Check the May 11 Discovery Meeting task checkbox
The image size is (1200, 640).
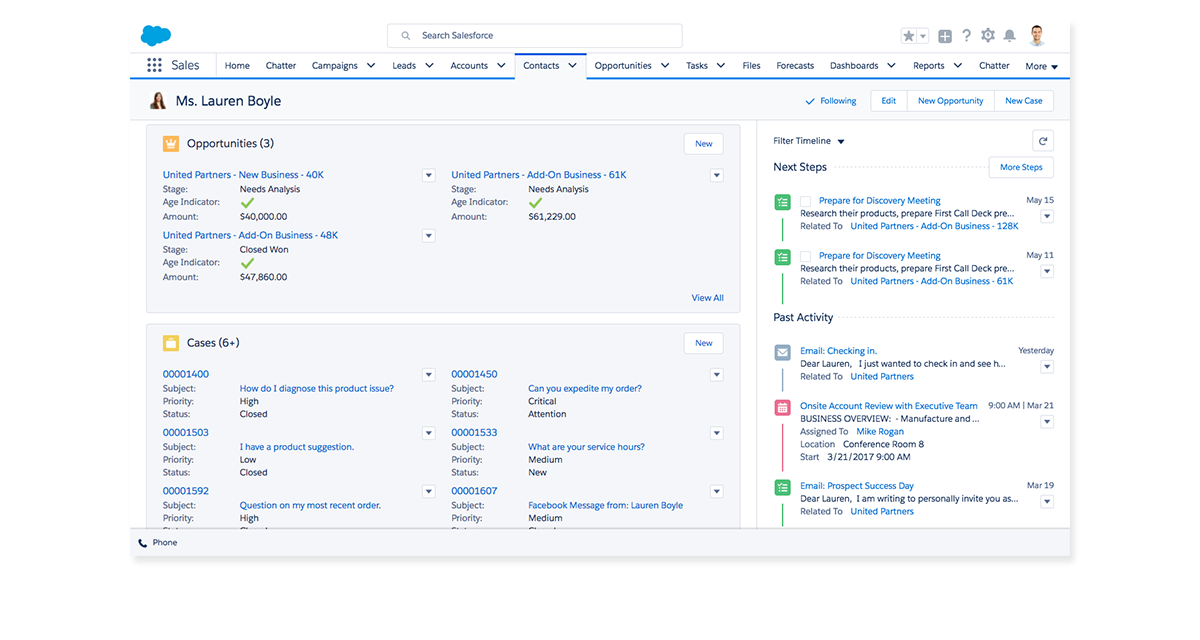click(806, 256)
